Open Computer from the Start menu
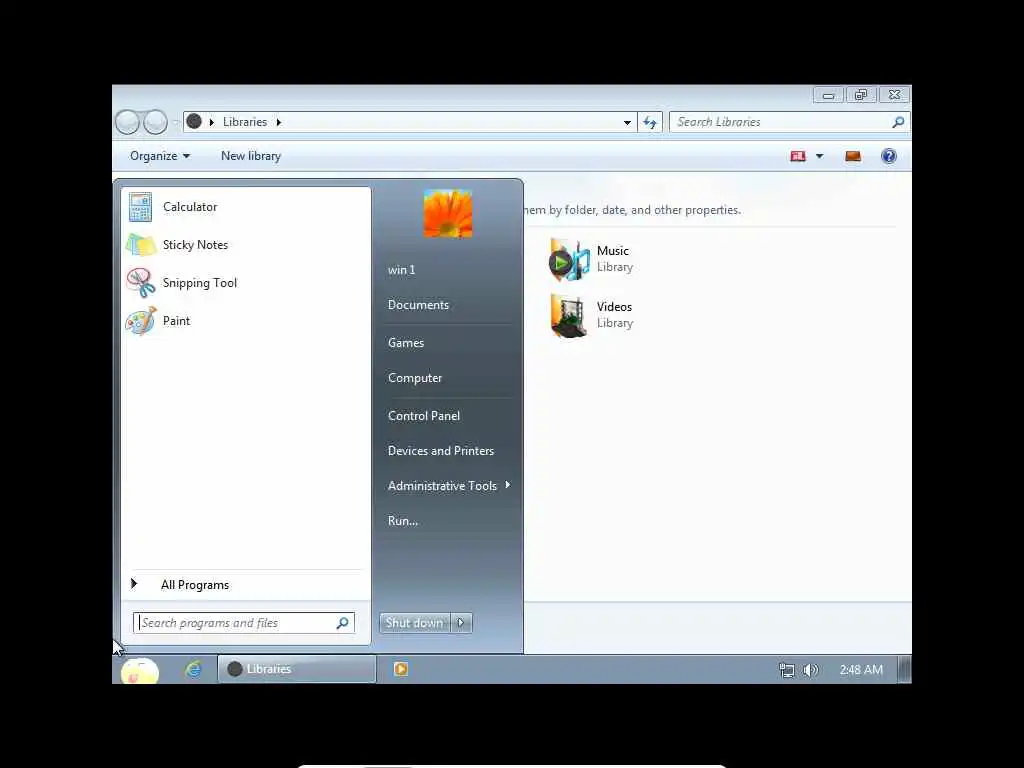The height and width of the screenshot is (768, 1024). pos(415,378)
